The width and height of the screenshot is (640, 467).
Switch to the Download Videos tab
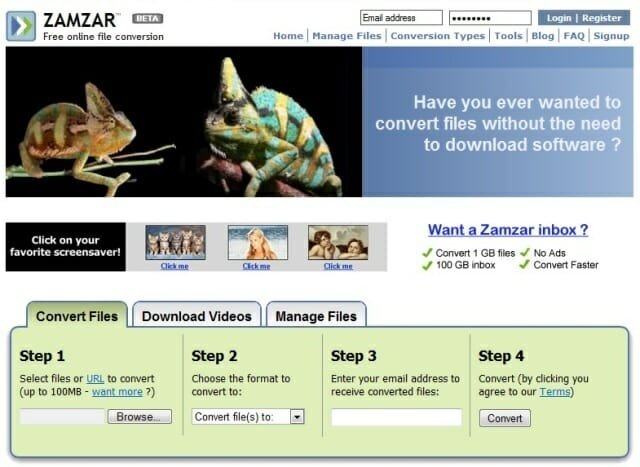coord(197,316)
